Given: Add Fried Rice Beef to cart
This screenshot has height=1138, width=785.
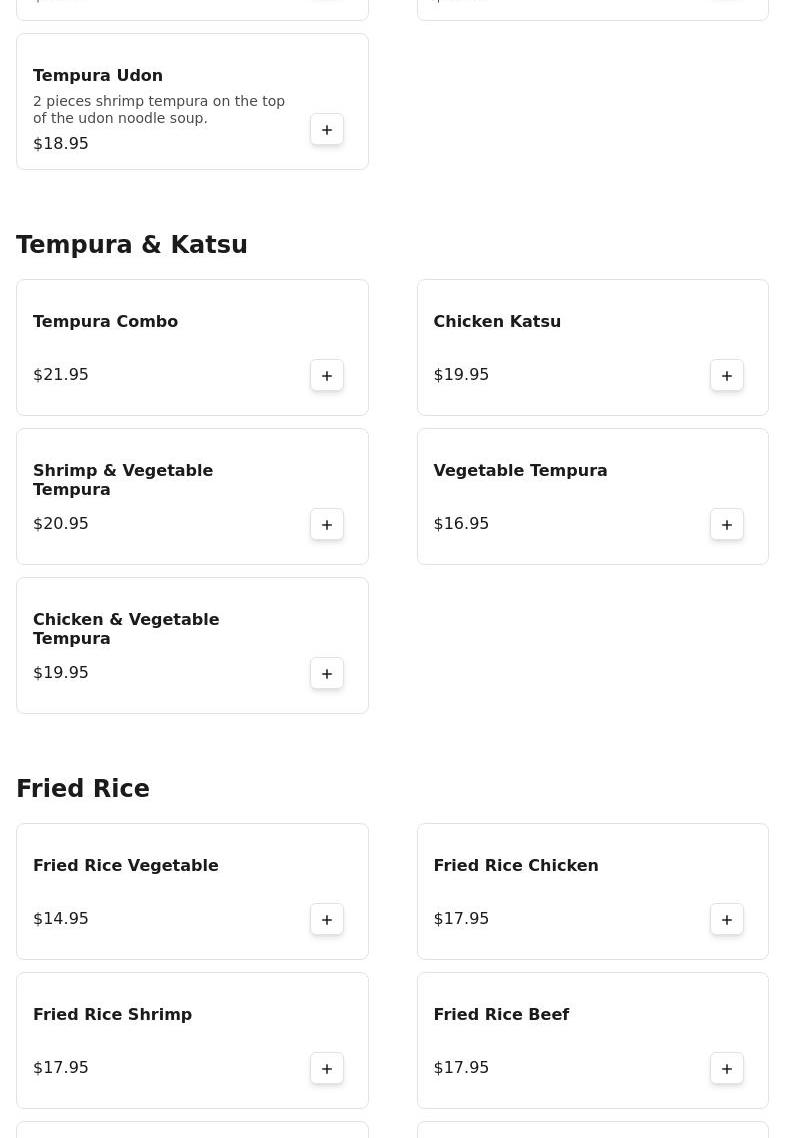Looking at the screenshot, I should (x=727, y=1069).
